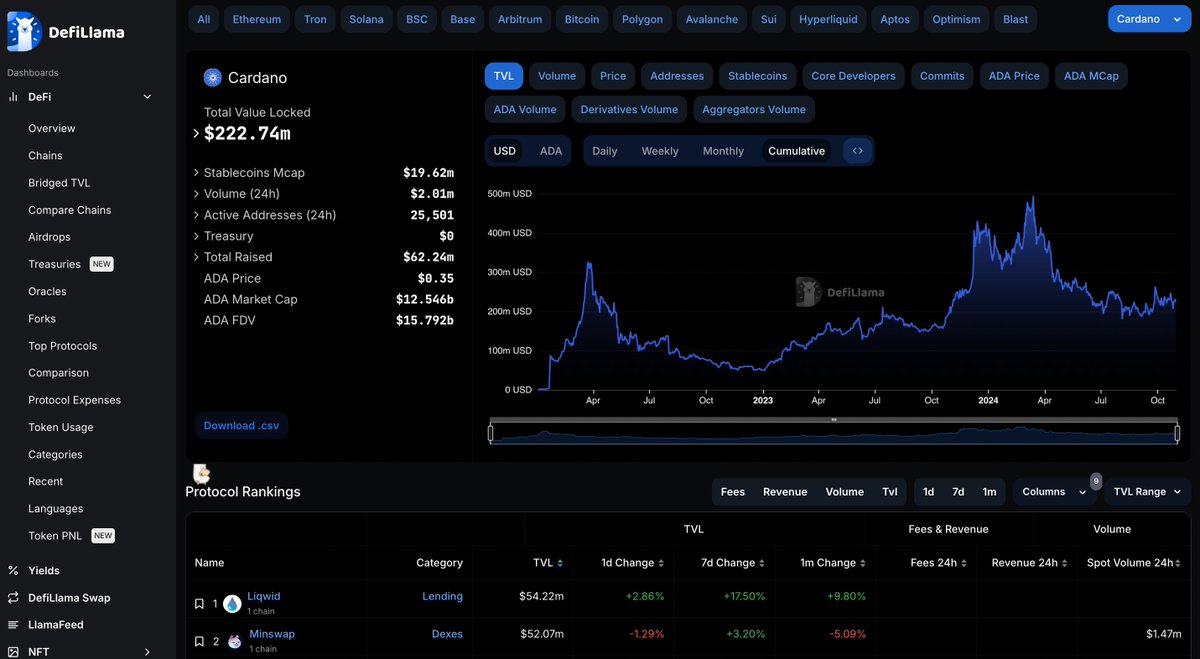
Task: Open Liqwid protocol page
Action: click(264, 596)
